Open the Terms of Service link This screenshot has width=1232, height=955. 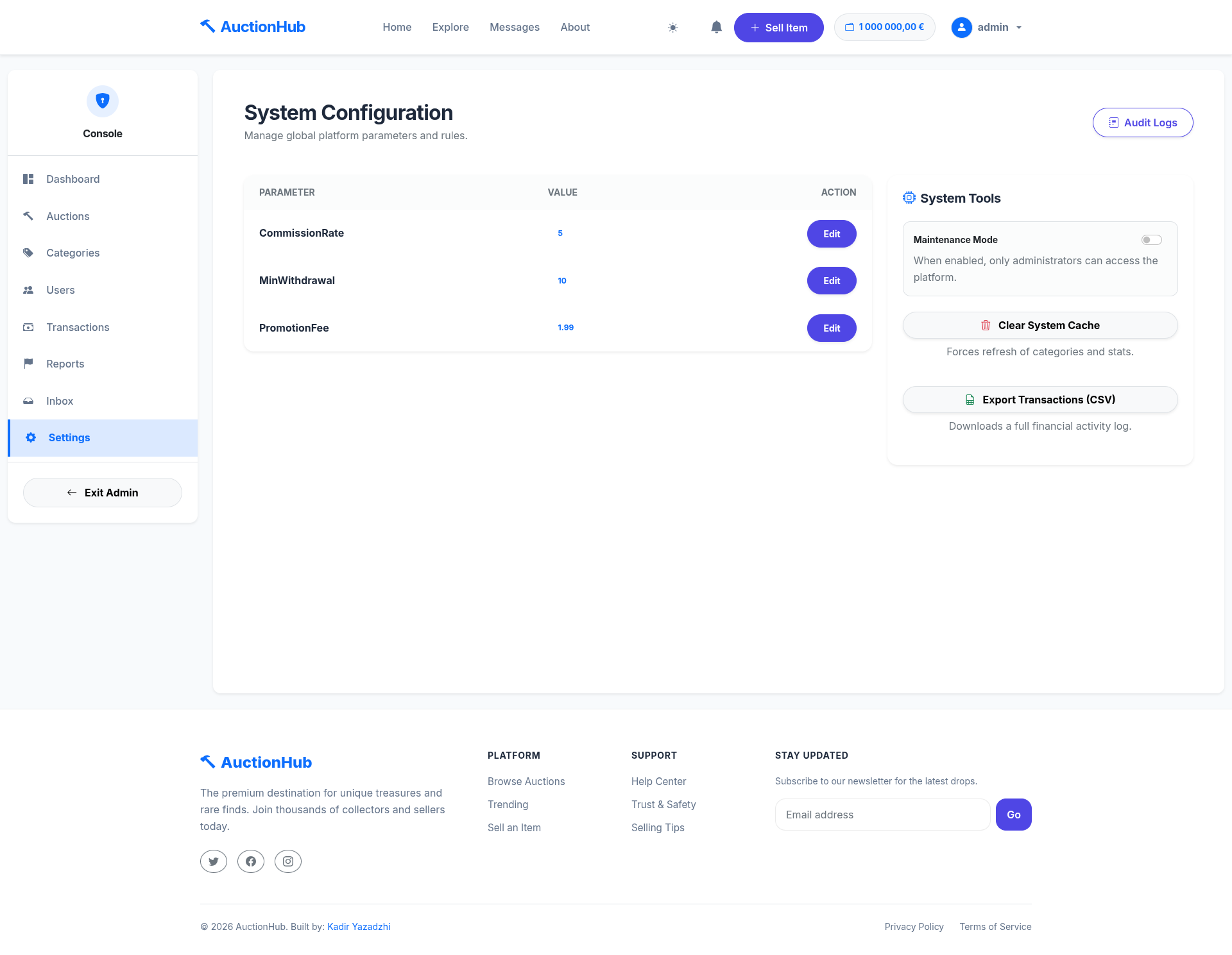point(995,927)
